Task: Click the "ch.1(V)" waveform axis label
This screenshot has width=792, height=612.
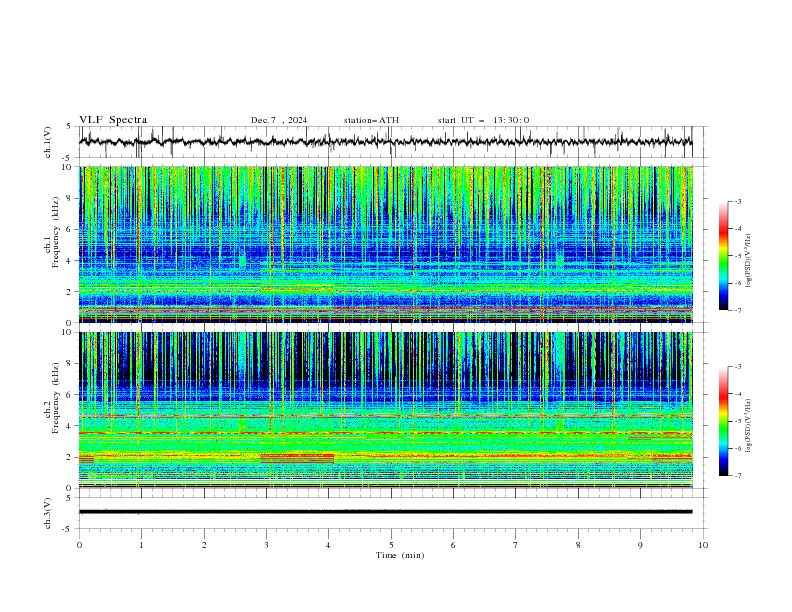Action: 47,142
